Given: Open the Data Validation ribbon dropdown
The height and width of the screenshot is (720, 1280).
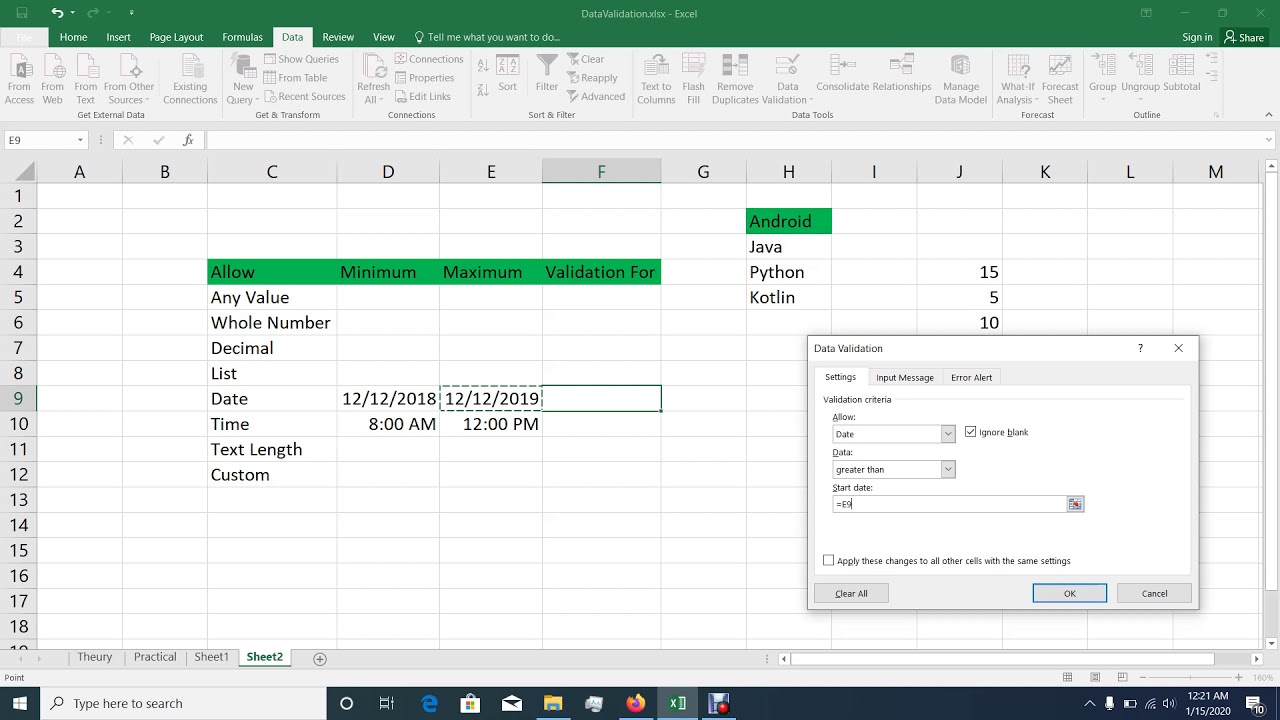Looking at the screenshot, I should [788, 93].
